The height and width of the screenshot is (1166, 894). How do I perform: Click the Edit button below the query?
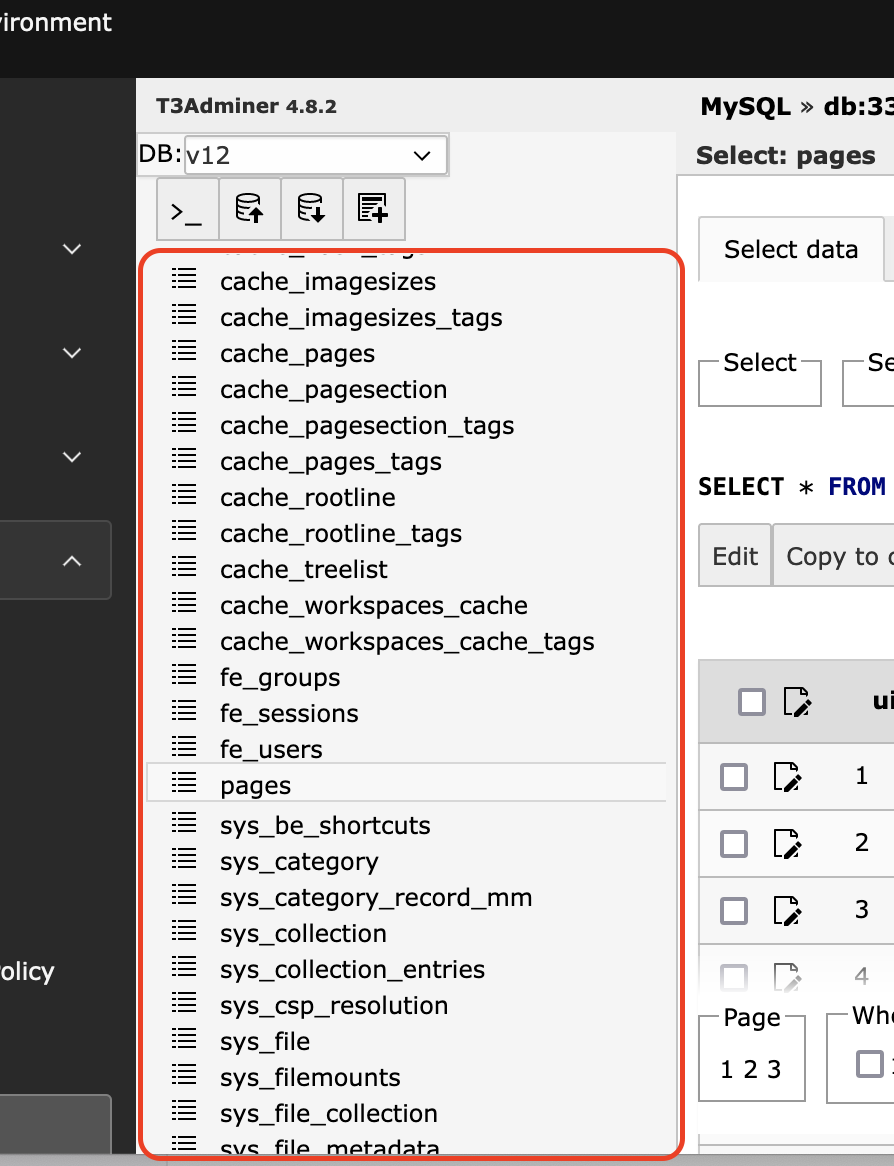point(735,556)
